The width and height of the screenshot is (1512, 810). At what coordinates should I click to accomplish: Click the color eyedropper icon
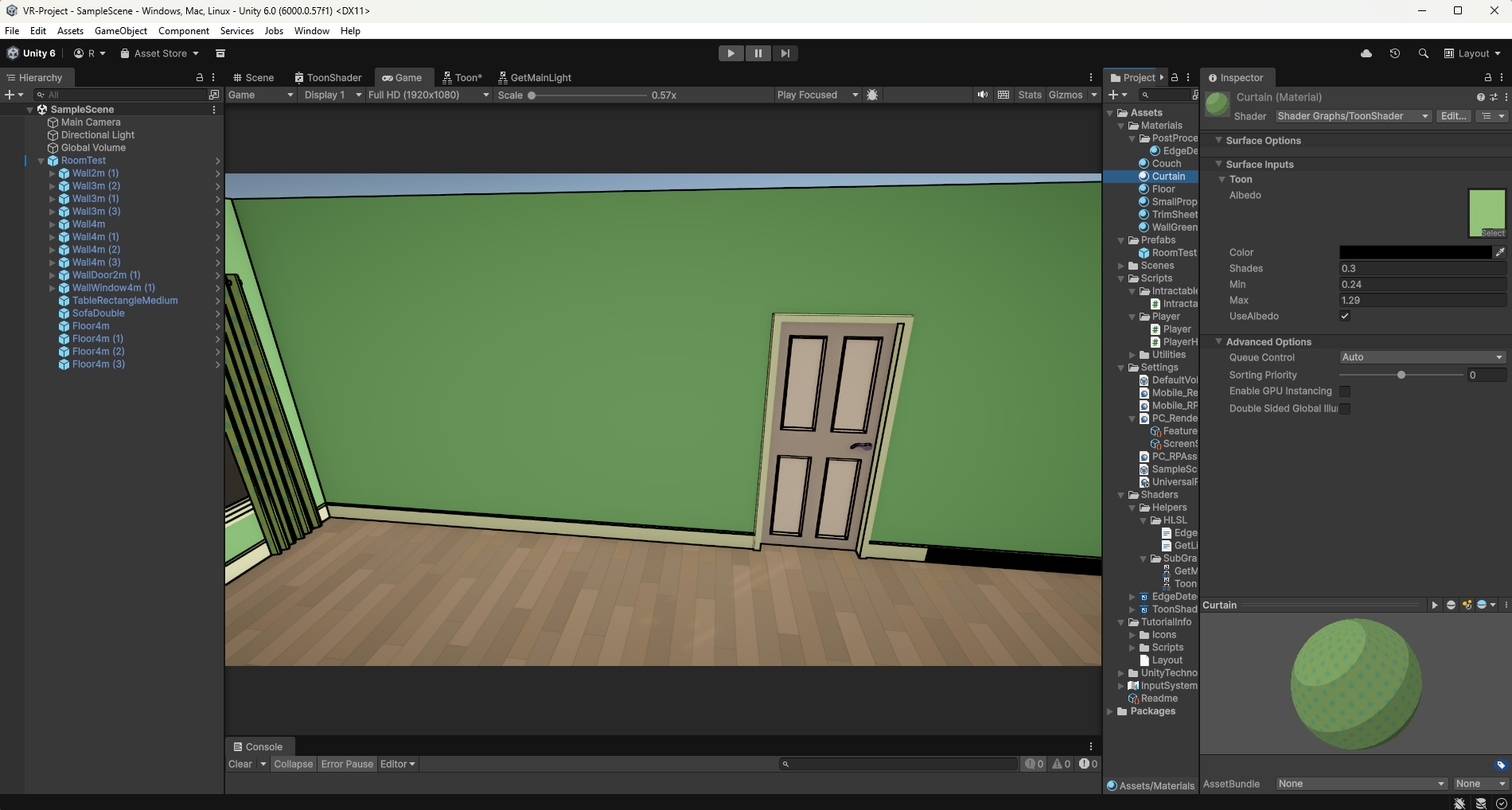pyautogui.click(x=1500, y=252)
